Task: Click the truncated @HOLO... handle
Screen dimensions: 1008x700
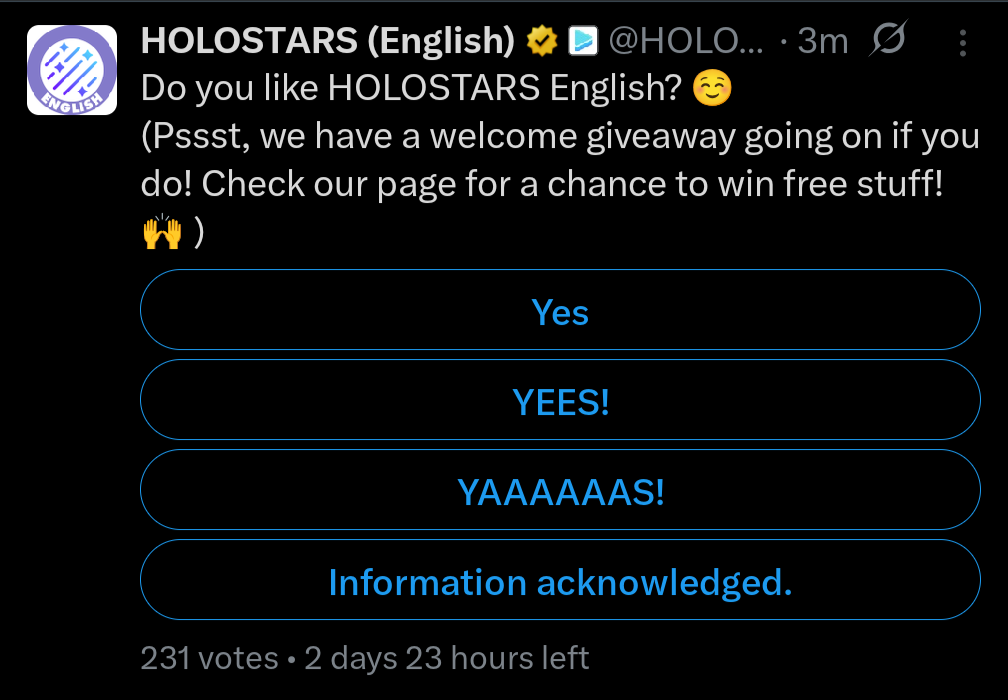Action: pos(687,41)
